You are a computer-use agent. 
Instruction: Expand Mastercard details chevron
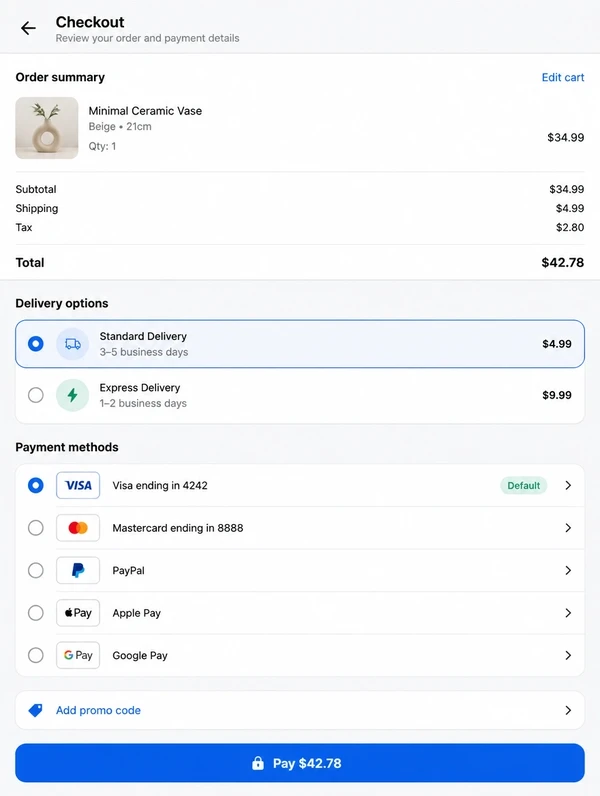click(x=568, y=528)
